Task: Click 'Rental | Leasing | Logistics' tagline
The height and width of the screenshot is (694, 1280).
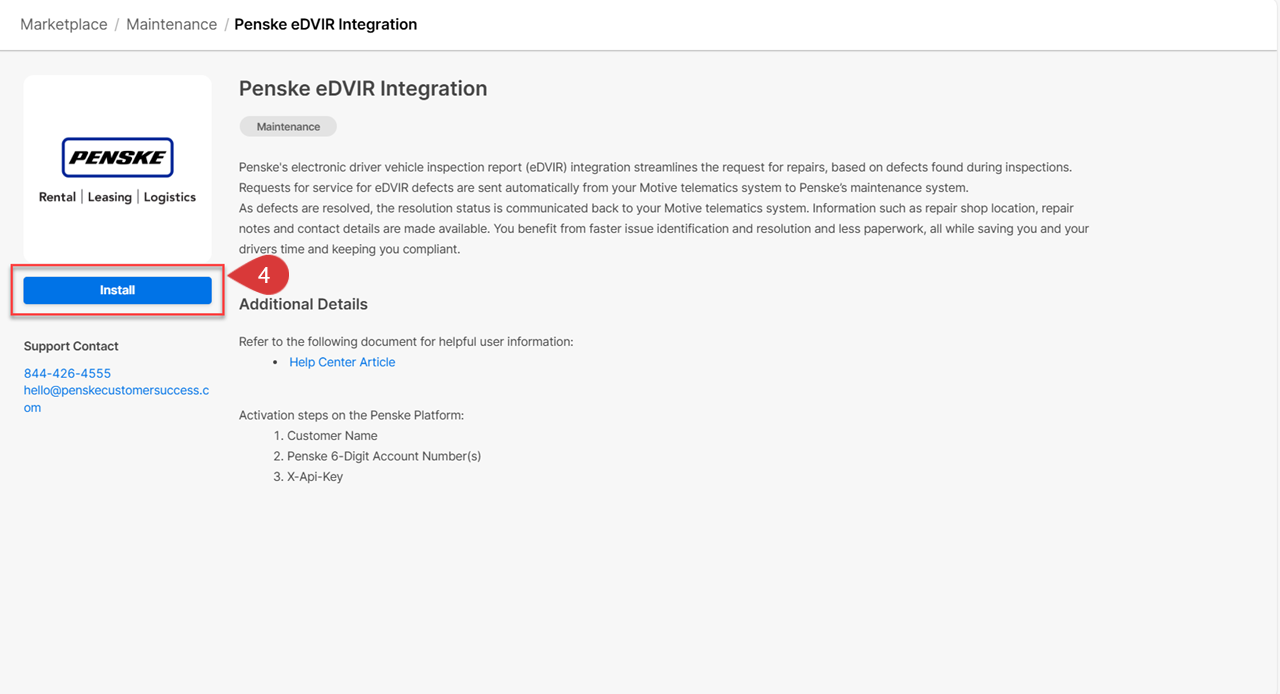Action: [x=117, y=197]
